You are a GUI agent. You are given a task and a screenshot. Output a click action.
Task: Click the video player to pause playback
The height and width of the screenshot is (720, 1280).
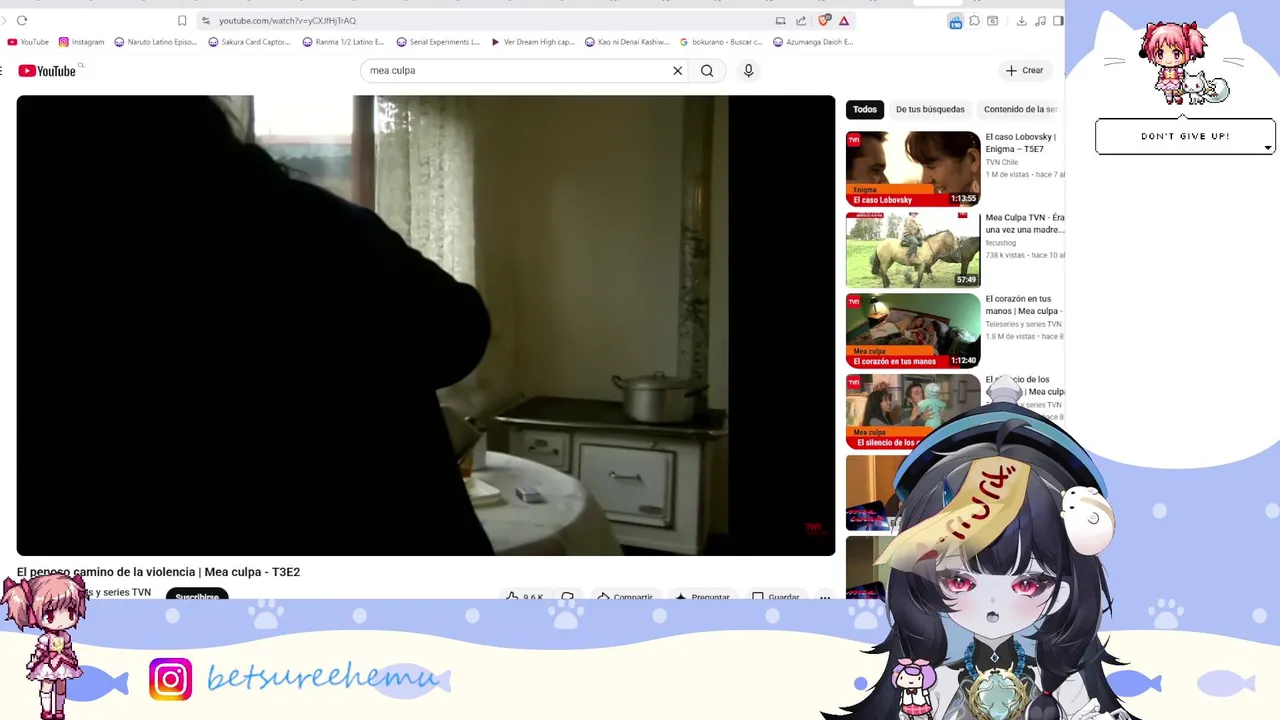point(426,325)
